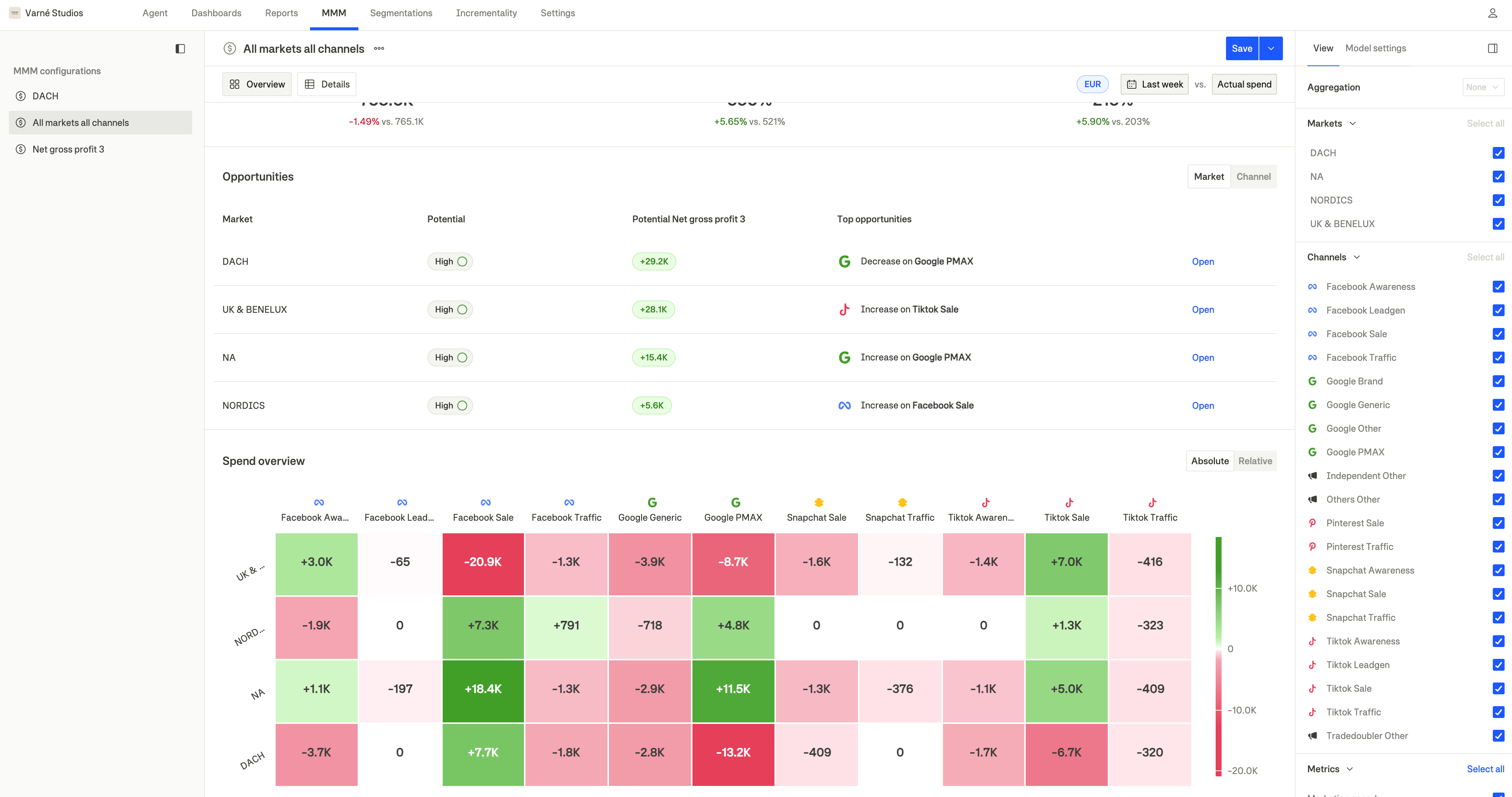Click Google Generic heatmap column icon
Image resolution: width=1512 pixels, height=797 pixels.
click(652, 503)
